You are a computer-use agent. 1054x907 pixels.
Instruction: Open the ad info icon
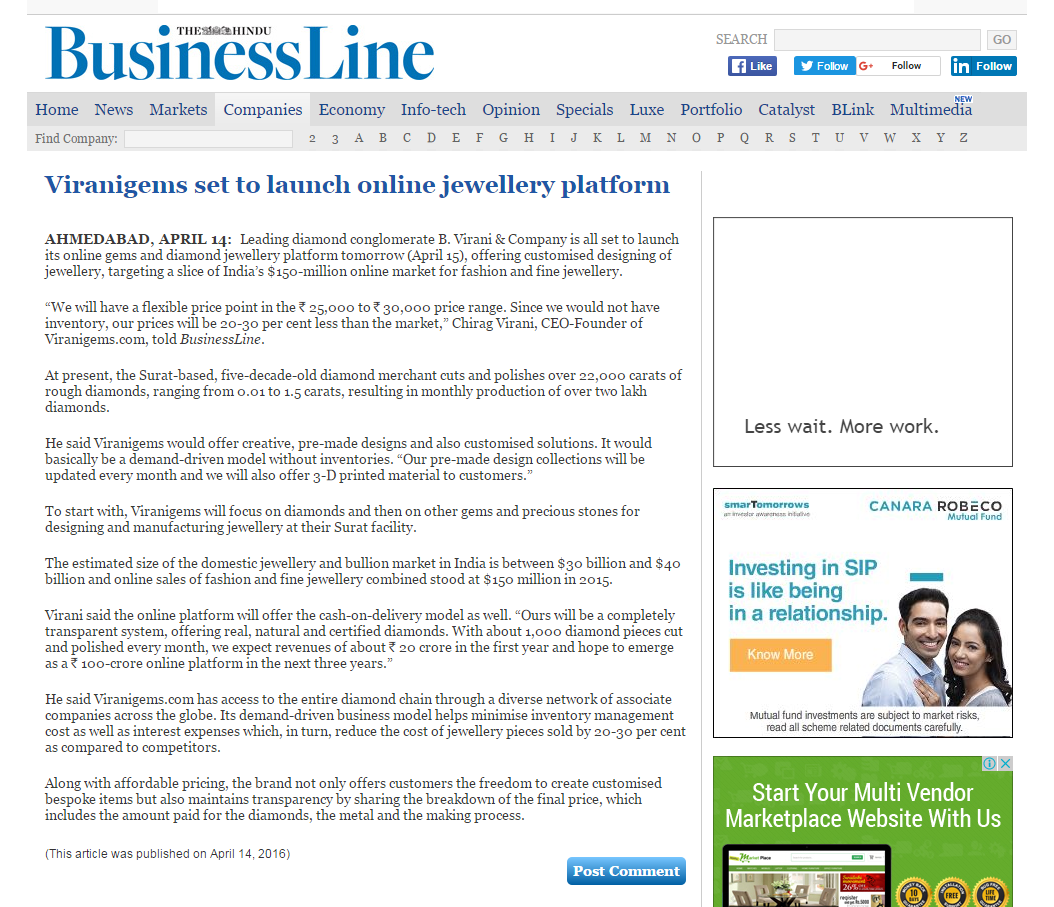(x=989, y=763)
